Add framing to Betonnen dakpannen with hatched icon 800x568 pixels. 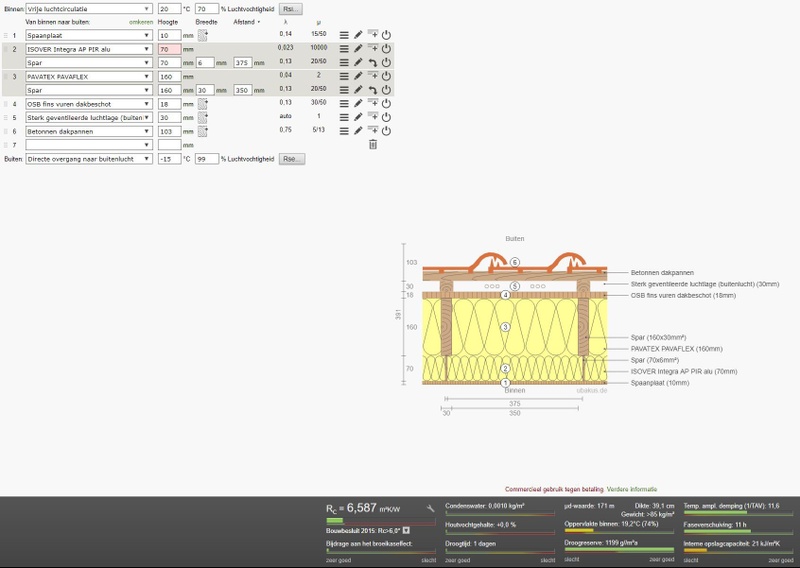[203, 132]
